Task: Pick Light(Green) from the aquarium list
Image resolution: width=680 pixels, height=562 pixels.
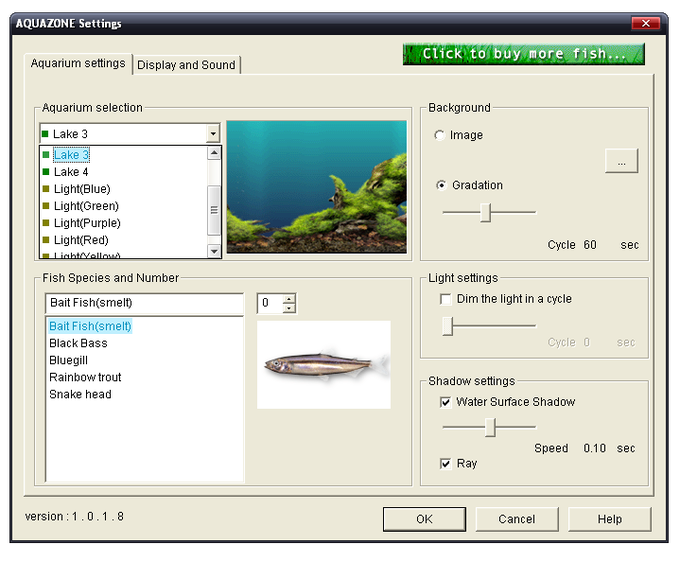Action: tap(86, 206)
